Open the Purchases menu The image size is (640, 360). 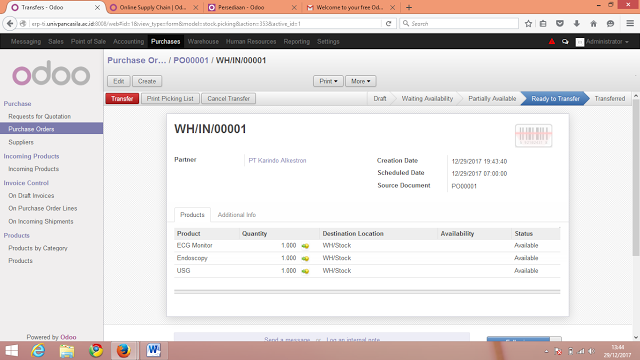[x=165, y=42]
